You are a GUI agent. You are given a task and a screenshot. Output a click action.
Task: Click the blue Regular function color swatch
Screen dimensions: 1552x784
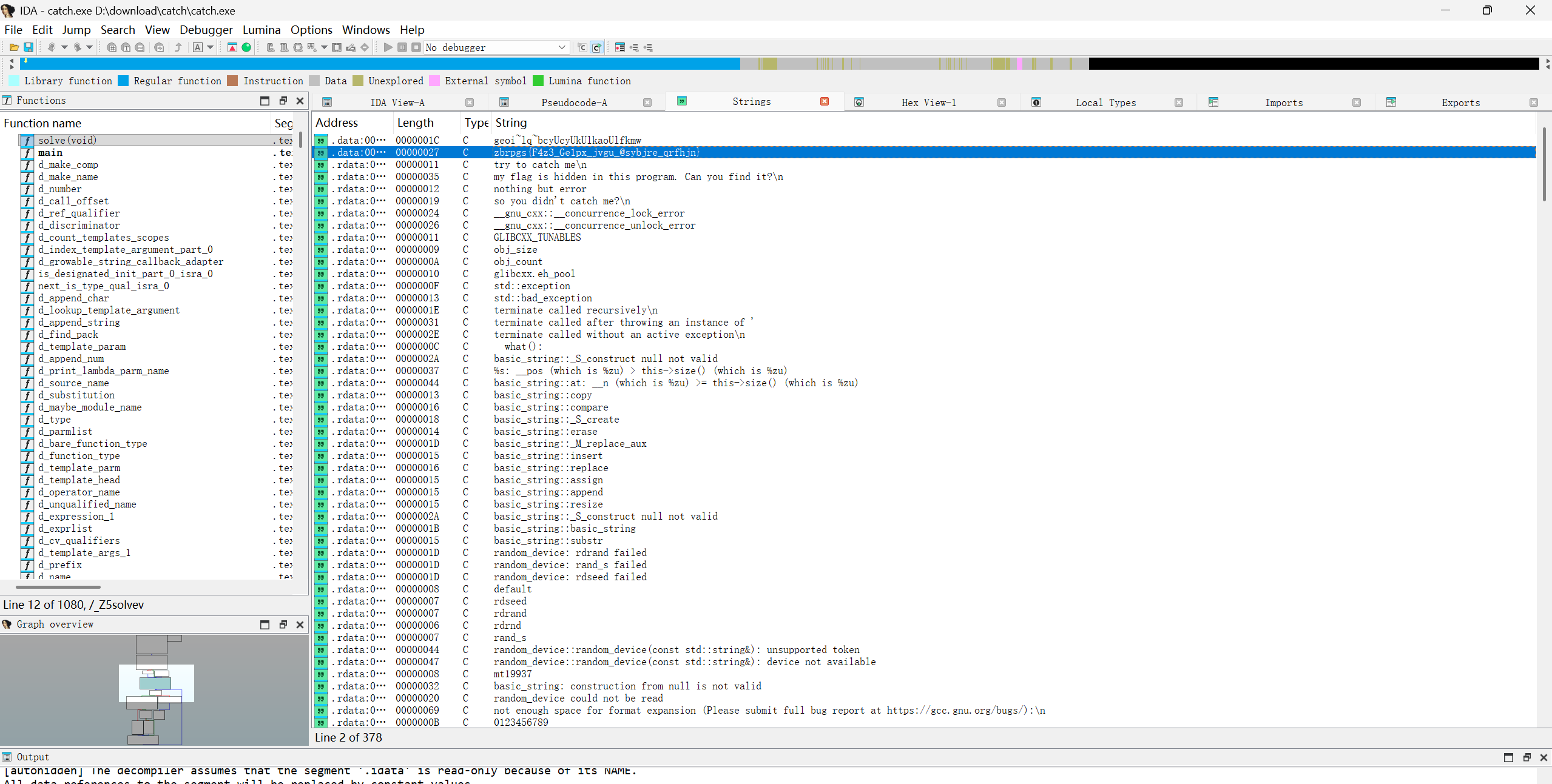(x=123, y=81)
